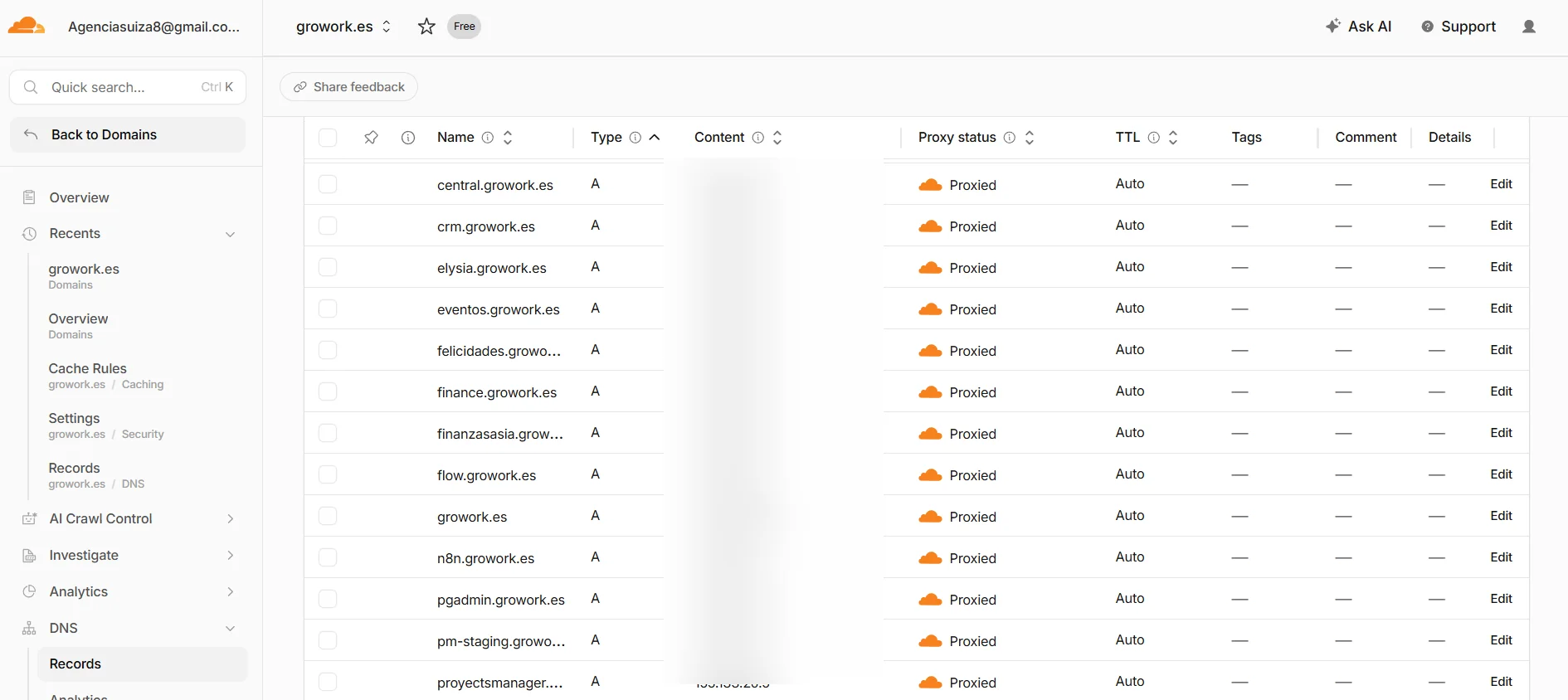The width and height of the screenshot is (1568, 700).
Task: Open the user profile icon
Action: click(x=1529, y=27)
